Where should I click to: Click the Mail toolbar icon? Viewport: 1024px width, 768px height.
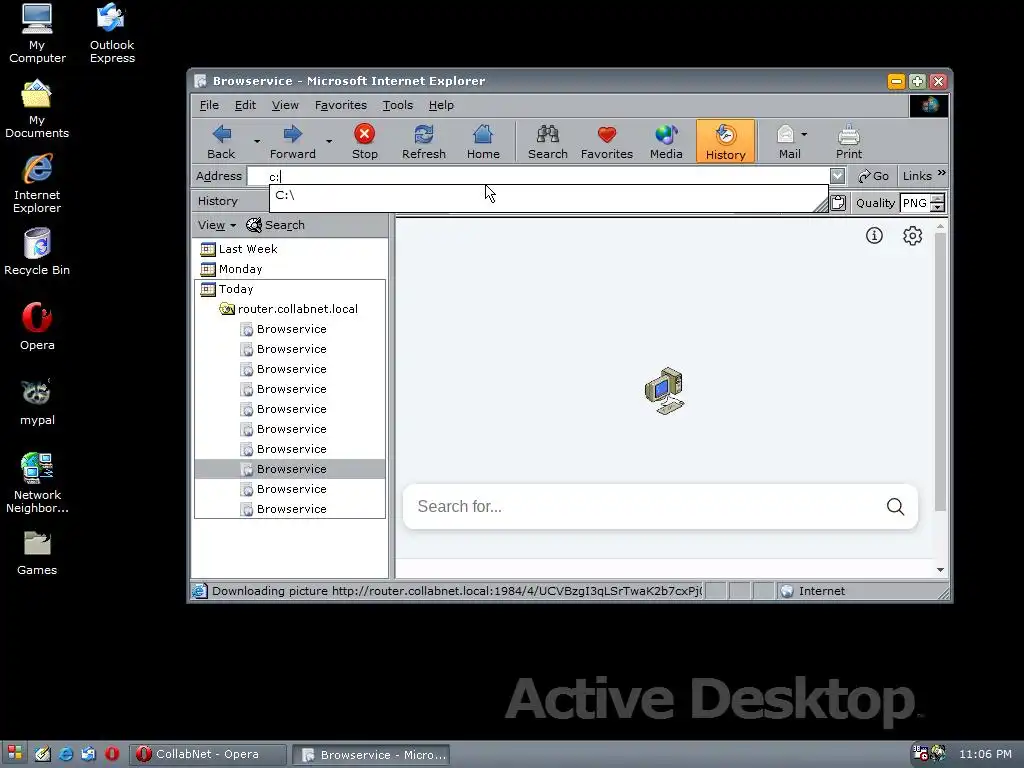[786, 141]
